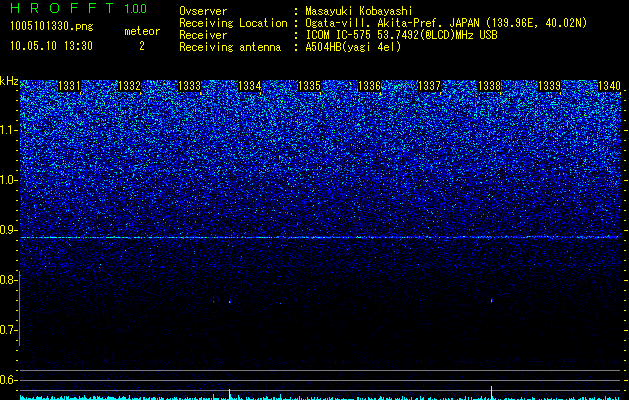This screenshot has height=400, width=629.
Task: Click the date stamp 10.05.10 13:30
Action: (x=51, y=46)
